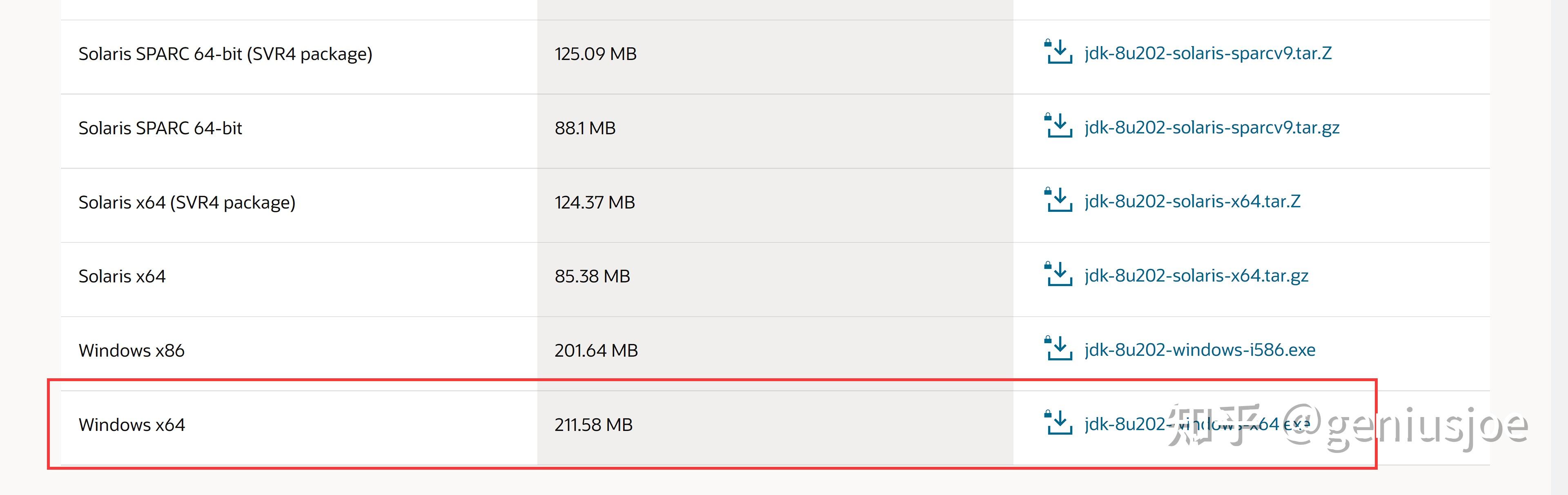Click the 211.58 MB file size
Viewport: 1568px width, 495px height.
(x=593, y=424)
